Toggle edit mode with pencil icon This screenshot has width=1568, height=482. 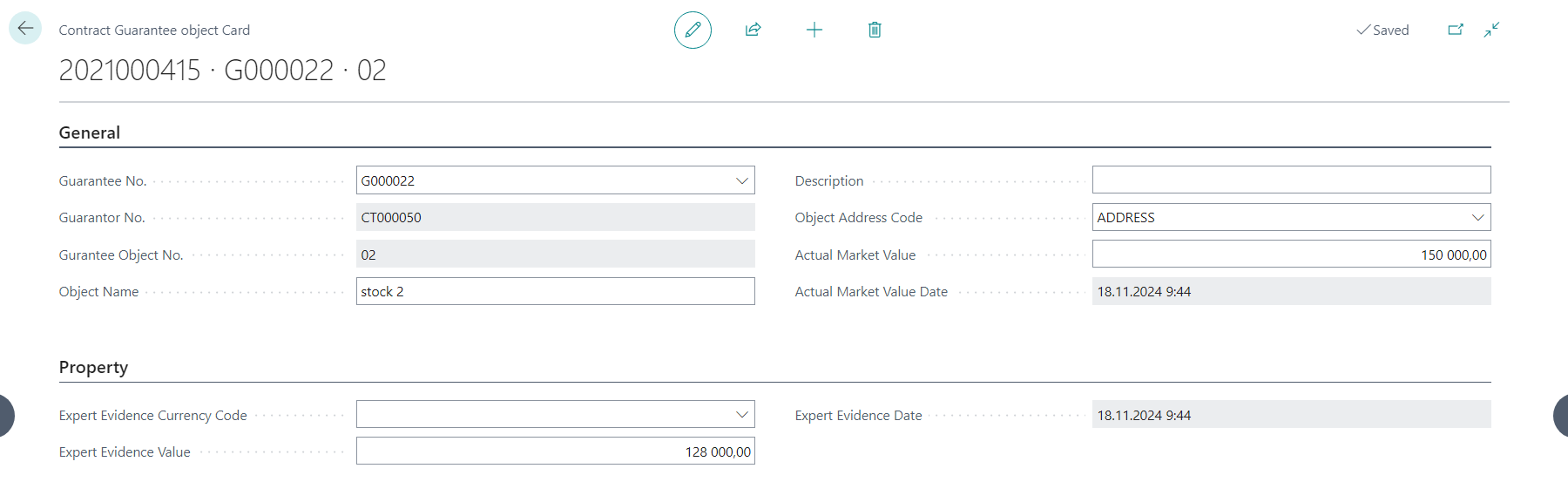693,30
